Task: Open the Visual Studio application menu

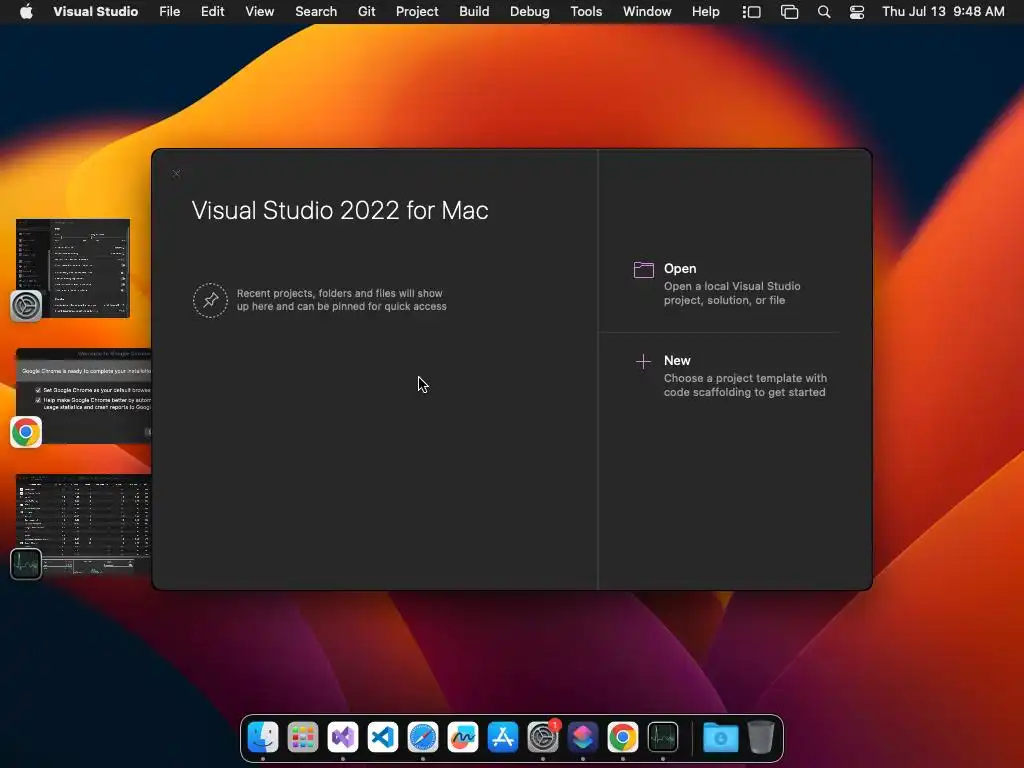Action: point(95,11)
